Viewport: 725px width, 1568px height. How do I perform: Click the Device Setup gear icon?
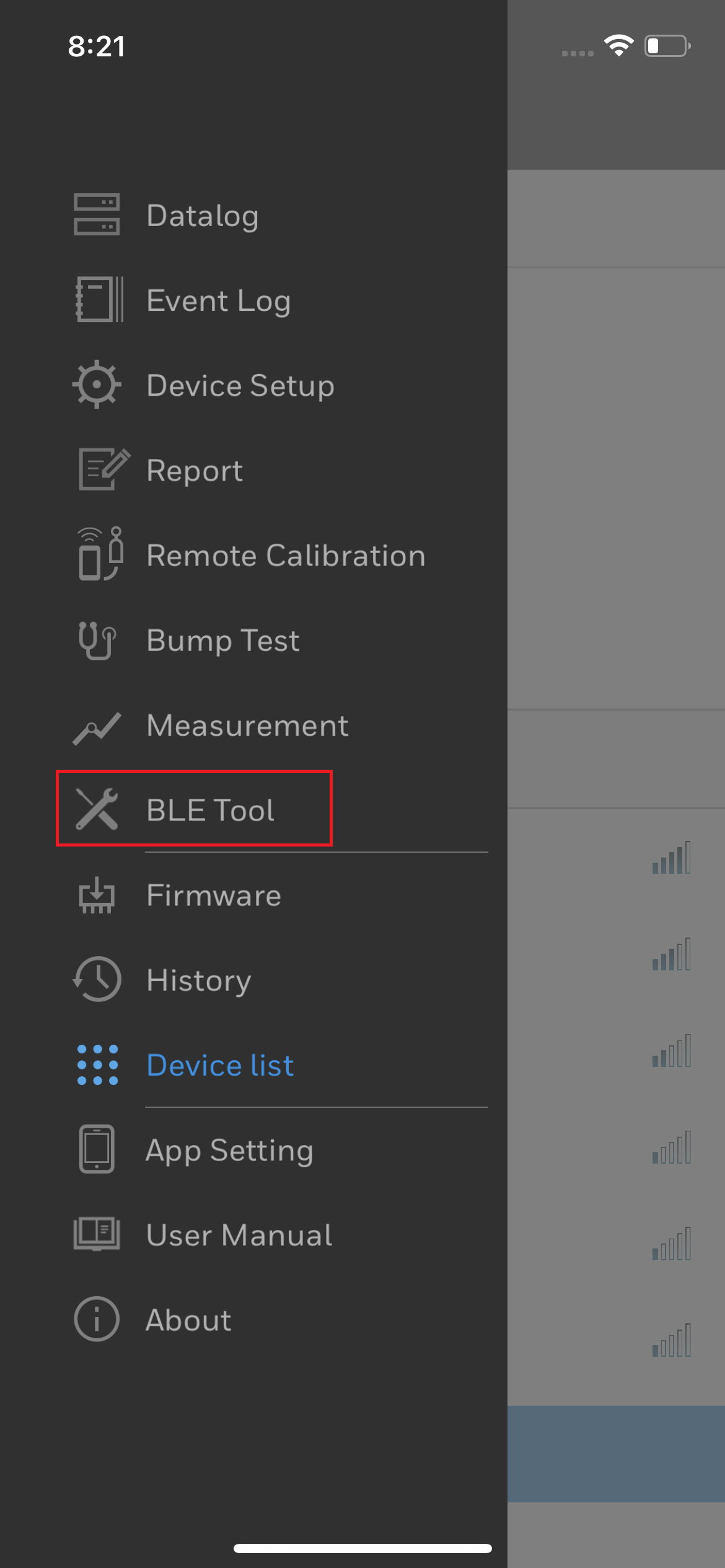pos(97,385)
